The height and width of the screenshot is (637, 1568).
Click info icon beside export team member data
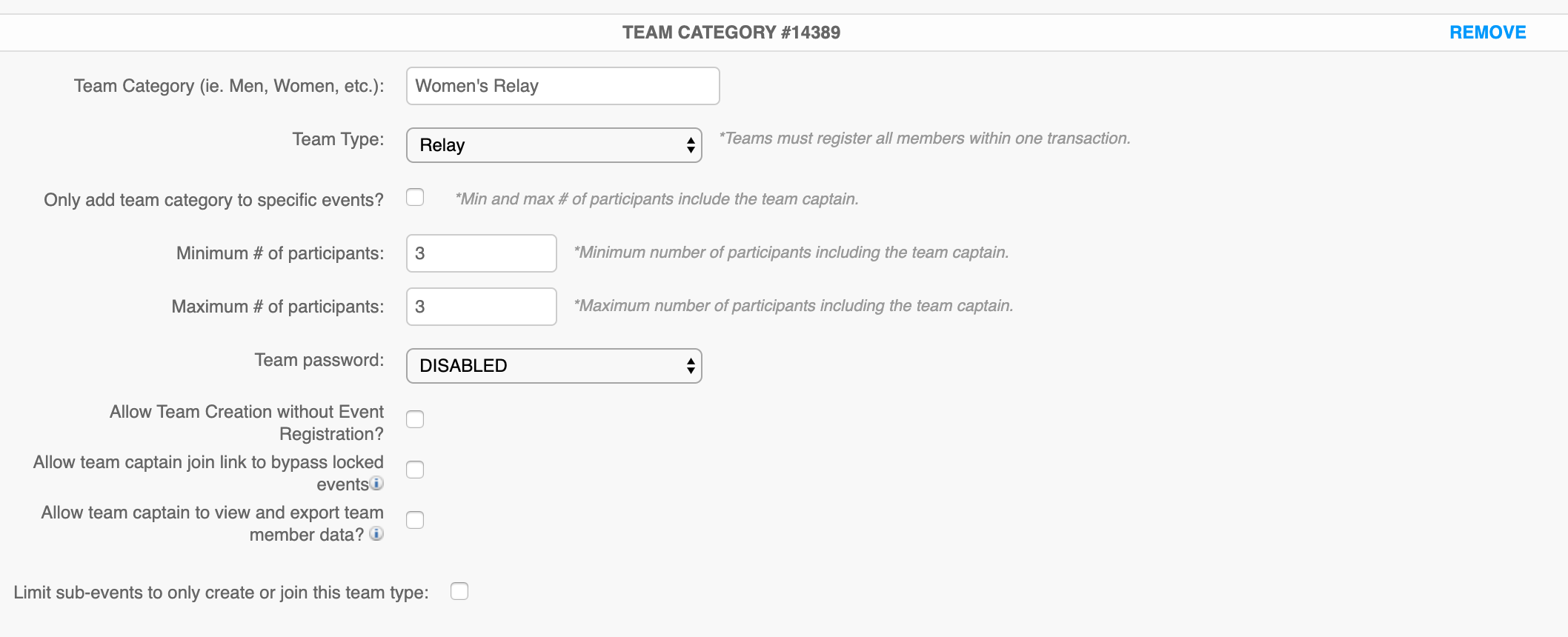pos(376,534)
